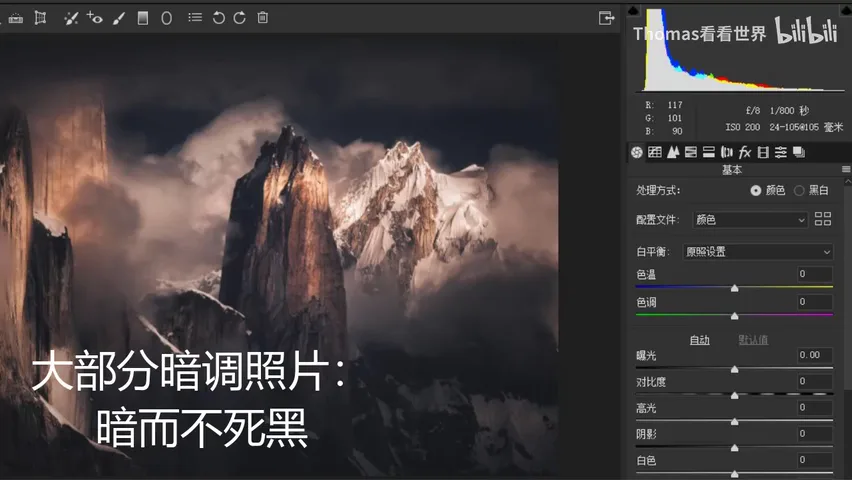The image size is (852, 480).
Task: Open the HSL adjustments tab
Action: (691, 153)
